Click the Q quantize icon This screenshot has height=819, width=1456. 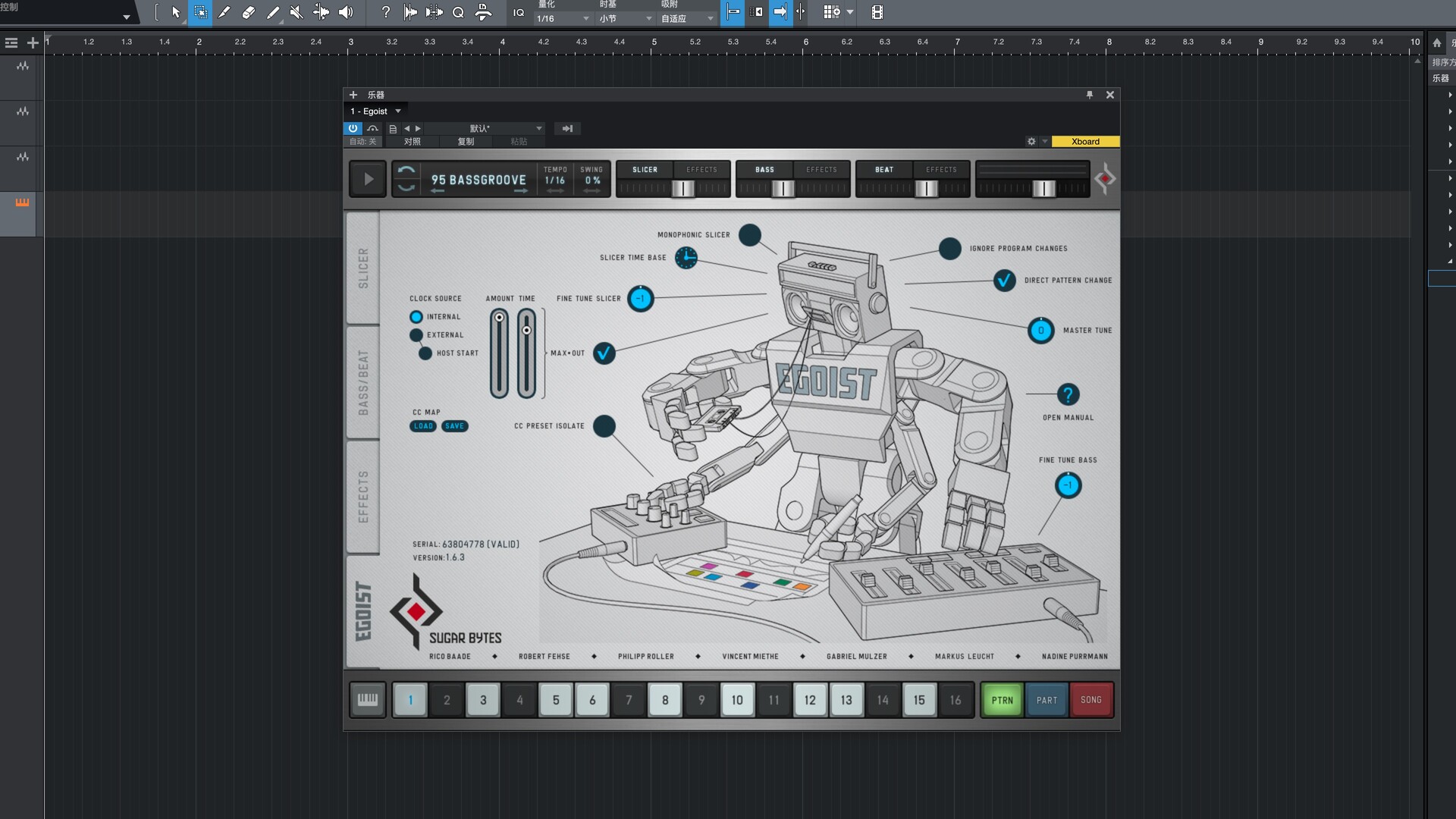(458, 12)
